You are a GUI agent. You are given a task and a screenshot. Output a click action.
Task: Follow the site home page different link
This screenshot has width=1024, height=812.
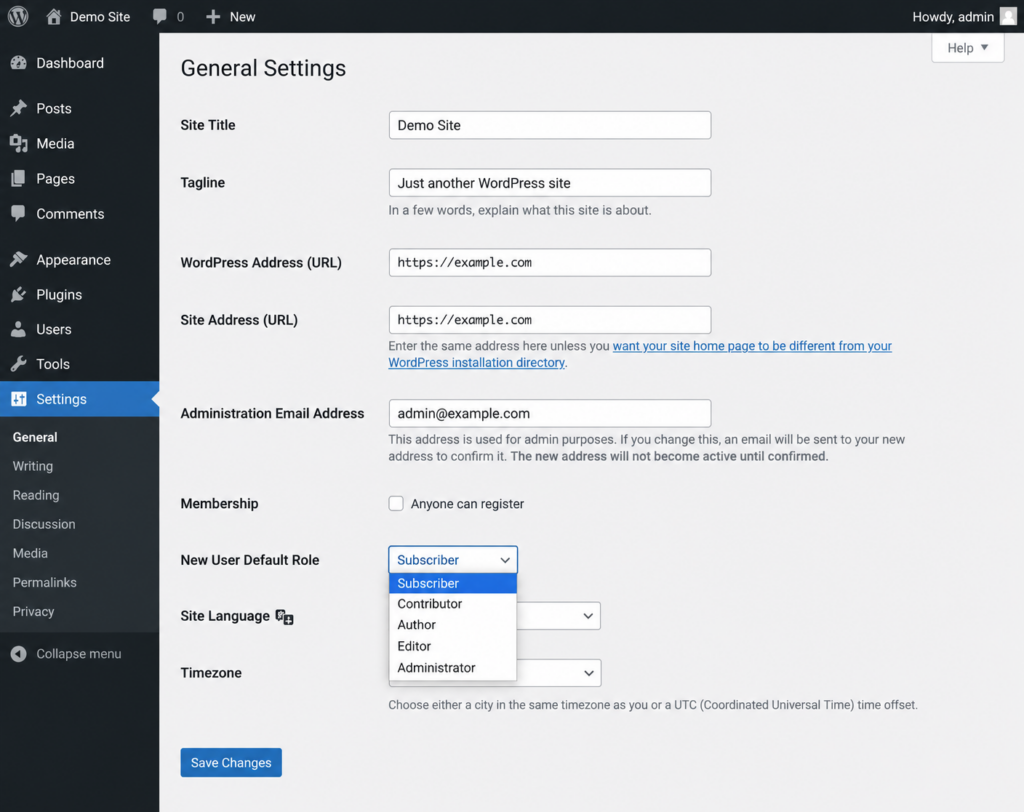(640, 354)
